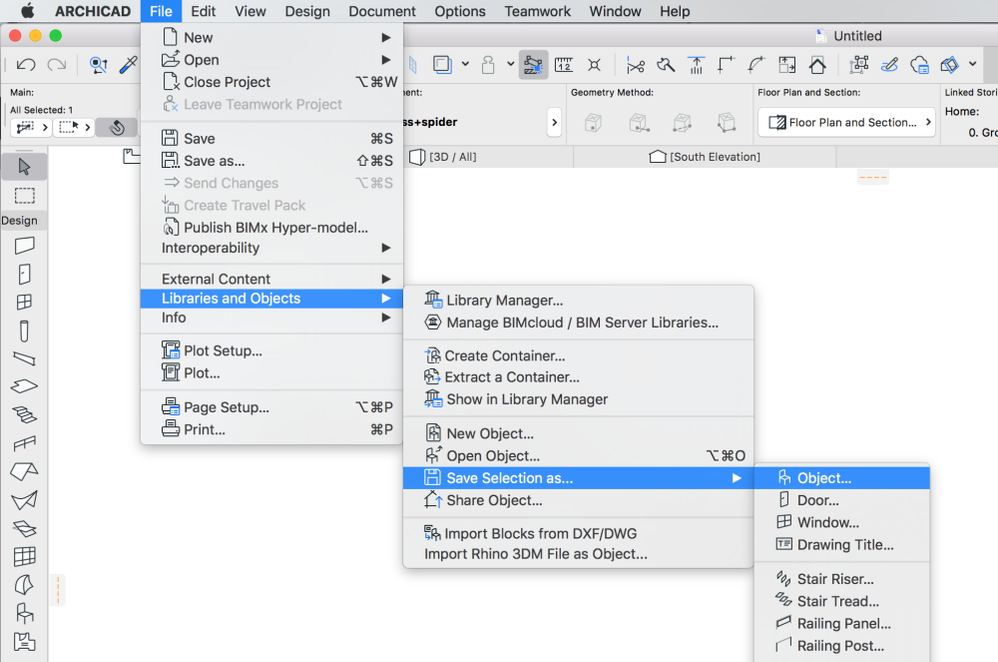Select the Object chair tool
This screenshot has height=662, width=998.
coord(24,613)
